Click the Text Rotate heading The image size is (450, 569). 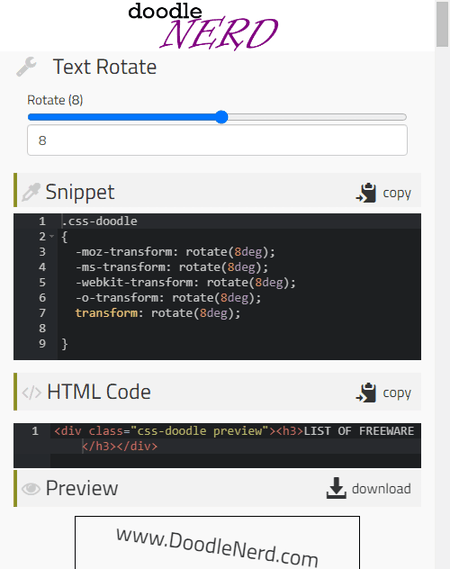pos(105,67)
